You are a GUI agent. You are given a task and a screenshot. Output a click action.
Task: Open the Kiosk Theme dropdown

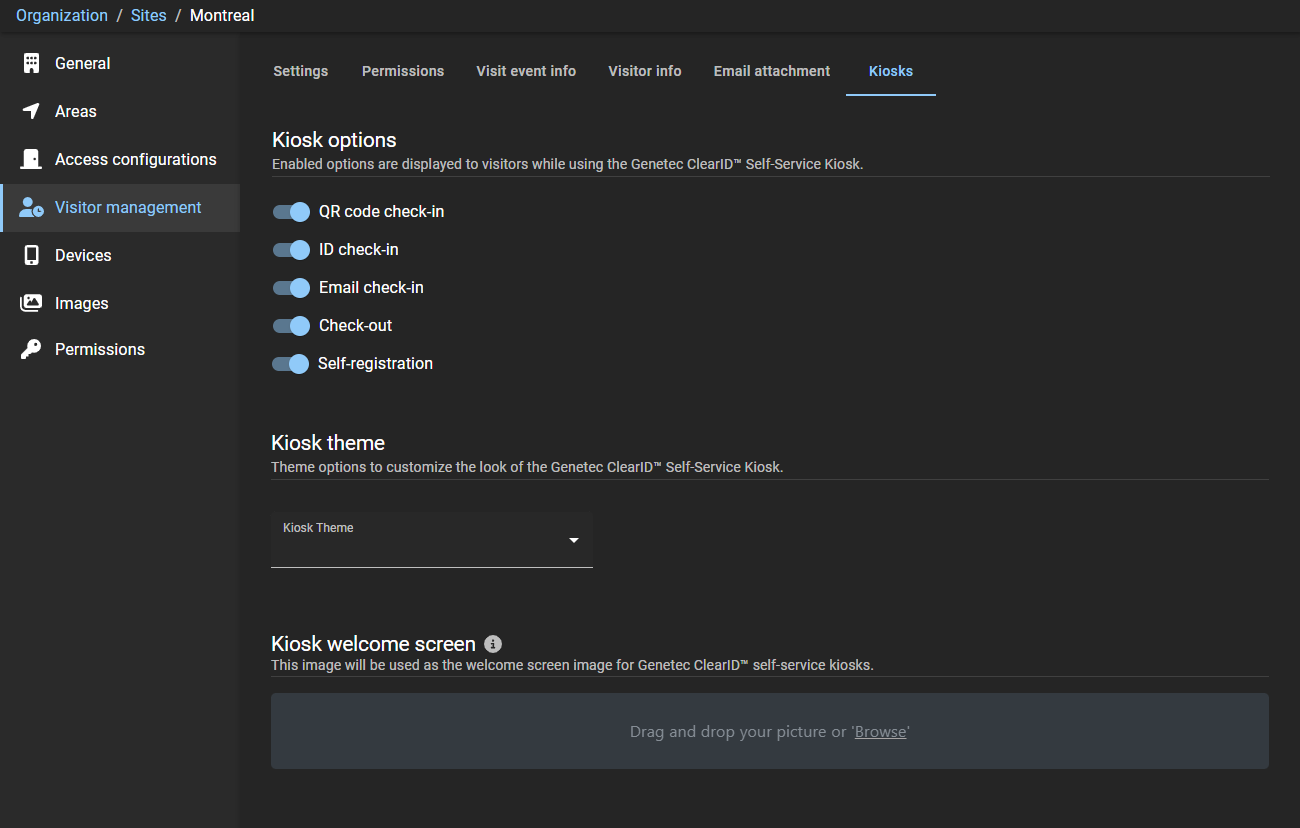(x=431, y=540)
